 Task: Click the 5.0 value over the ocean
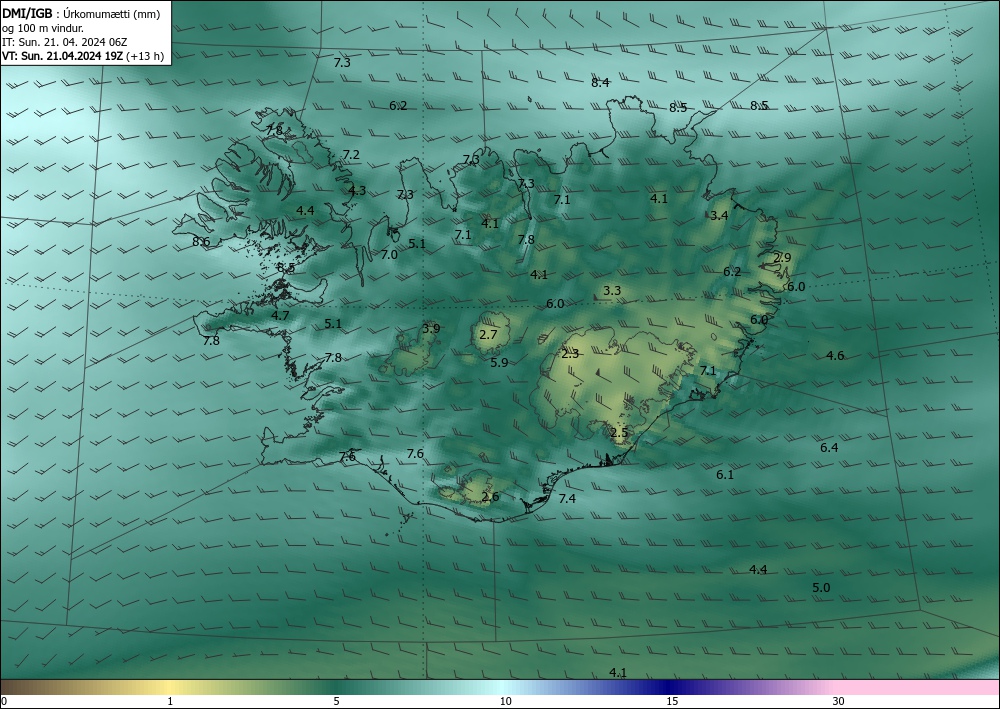click(821, 587)
